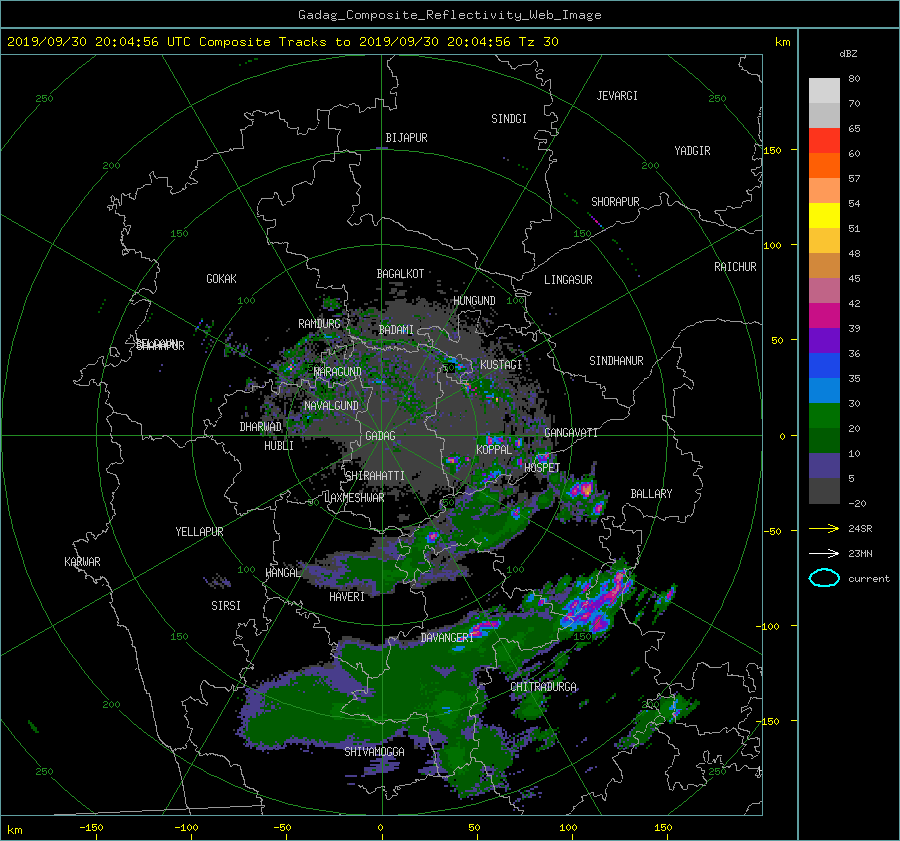Viewport: 900px width, 841px height.
Task: Click the purple 39 dBZ legend swatch
Action: [x=824, y=340]
